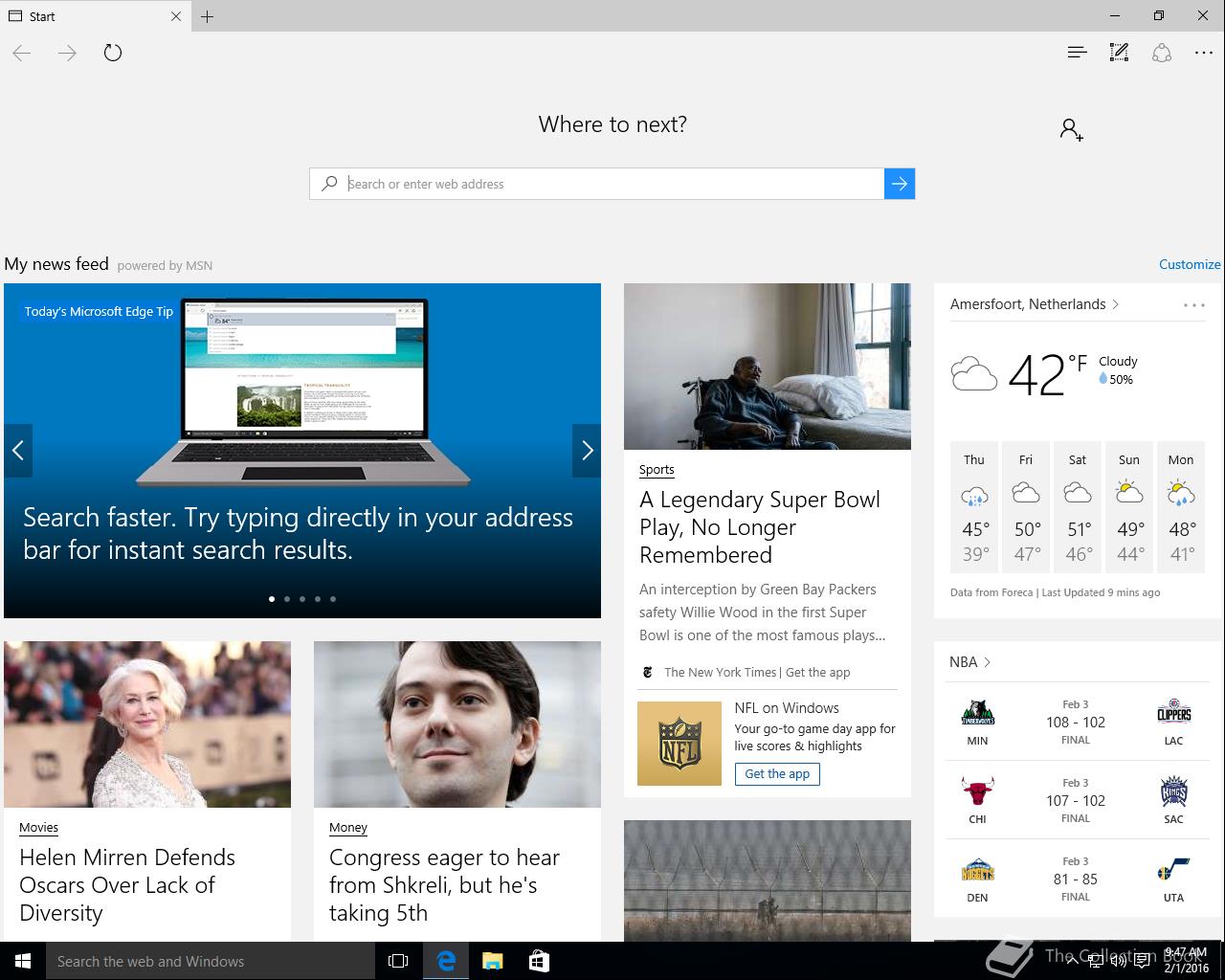
Task: Open the Super Bowl article photo
Action: pos(768,367)
